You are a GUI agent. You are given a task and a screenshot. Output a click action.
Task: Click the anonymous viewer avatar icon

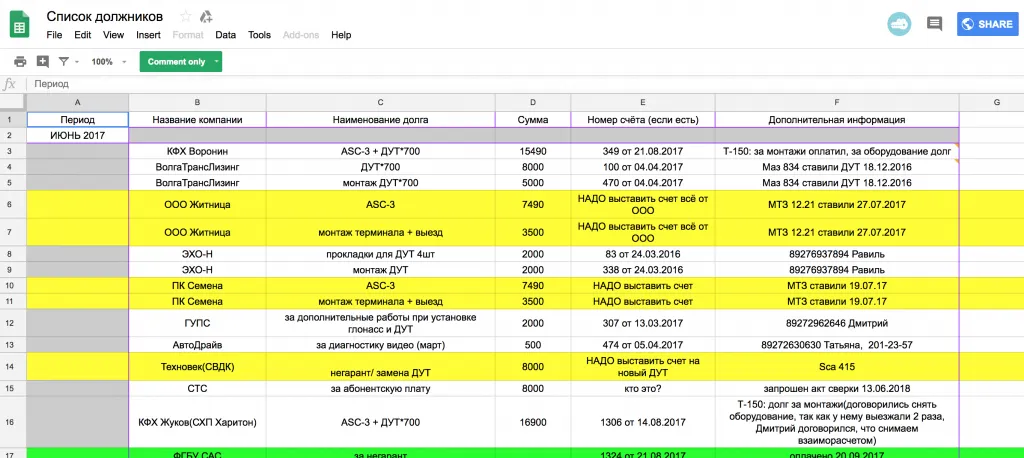point(898,24)
